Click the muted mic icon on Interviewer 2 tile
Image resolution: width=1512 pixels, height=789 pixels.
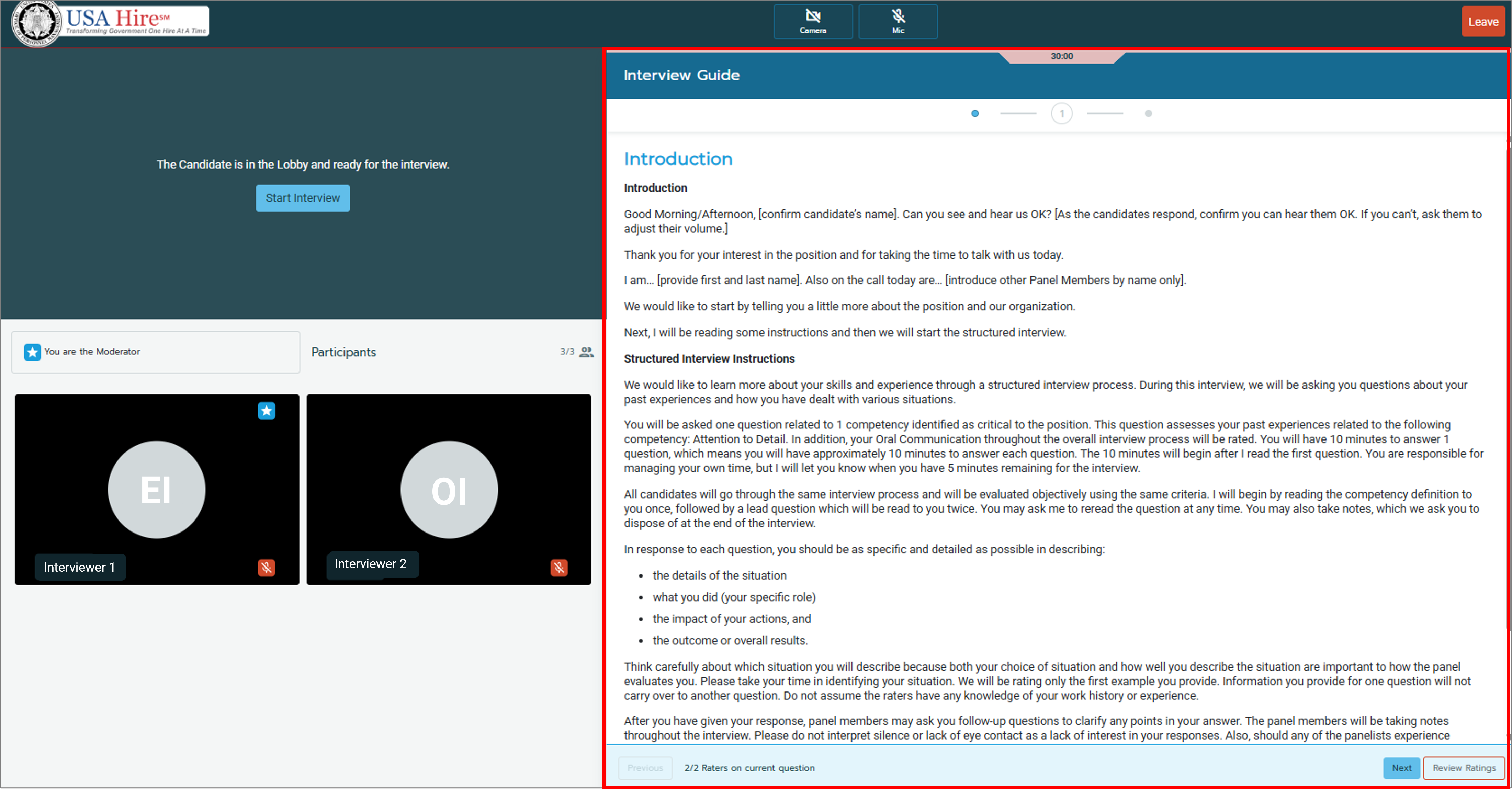point(559,567)
